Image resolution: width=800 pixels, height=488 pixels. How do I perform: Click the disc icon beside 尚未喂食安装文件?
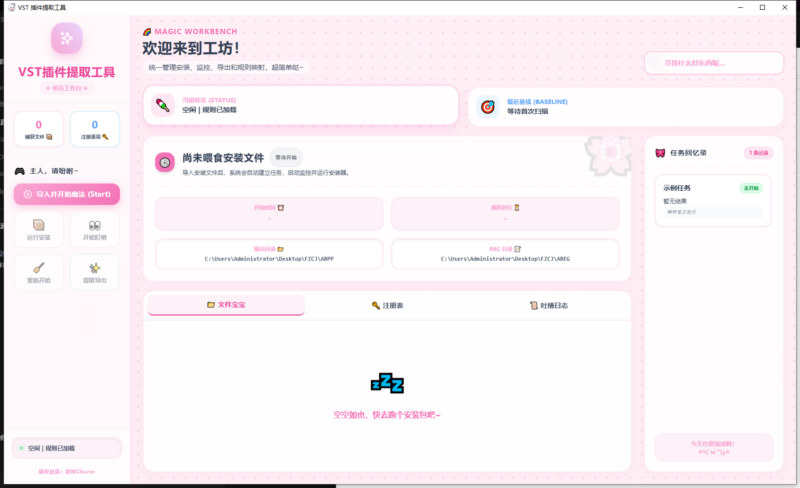(x=165, y=162)
